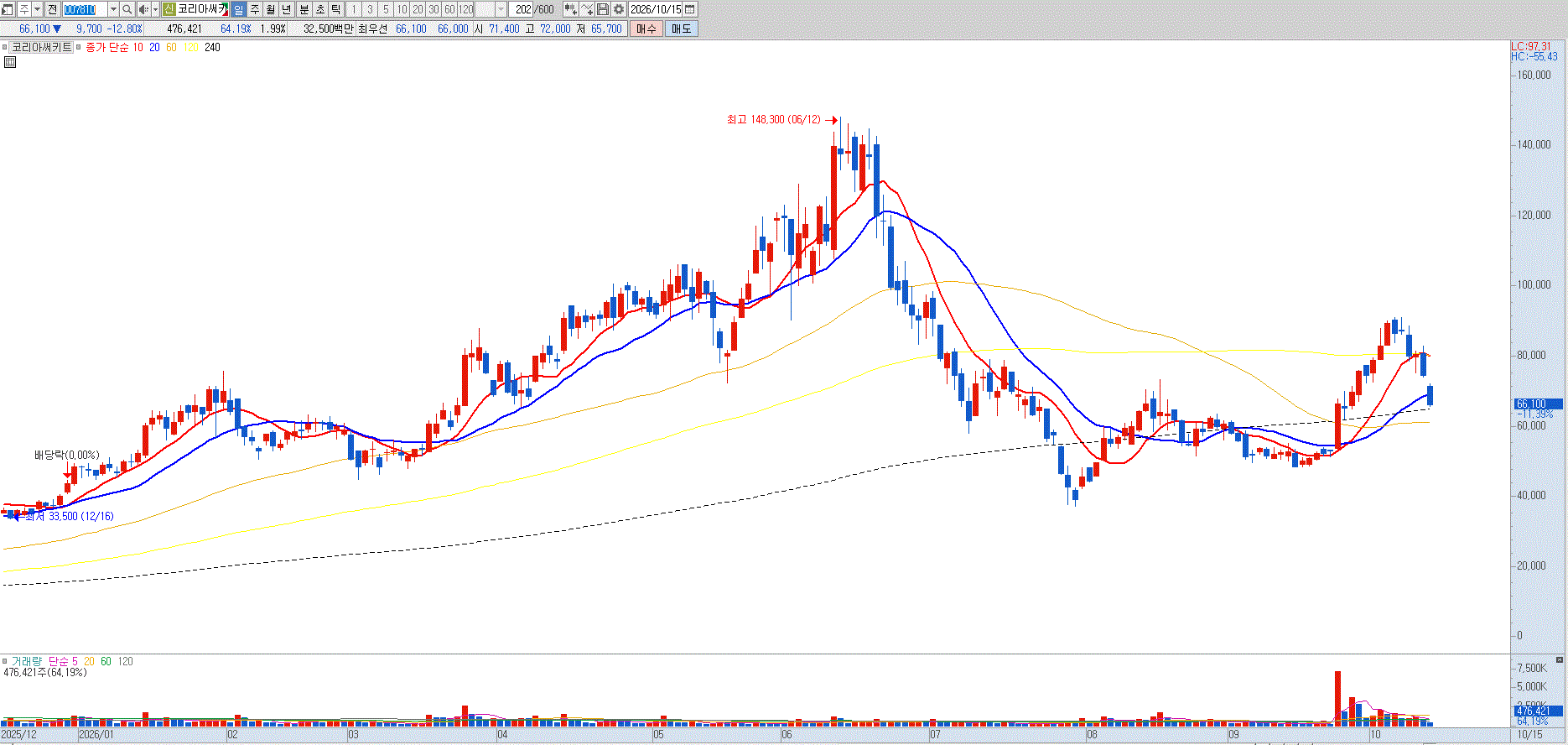Click the 240-day moving average legend
The image size is (1568, 745).
pos(212,48)
